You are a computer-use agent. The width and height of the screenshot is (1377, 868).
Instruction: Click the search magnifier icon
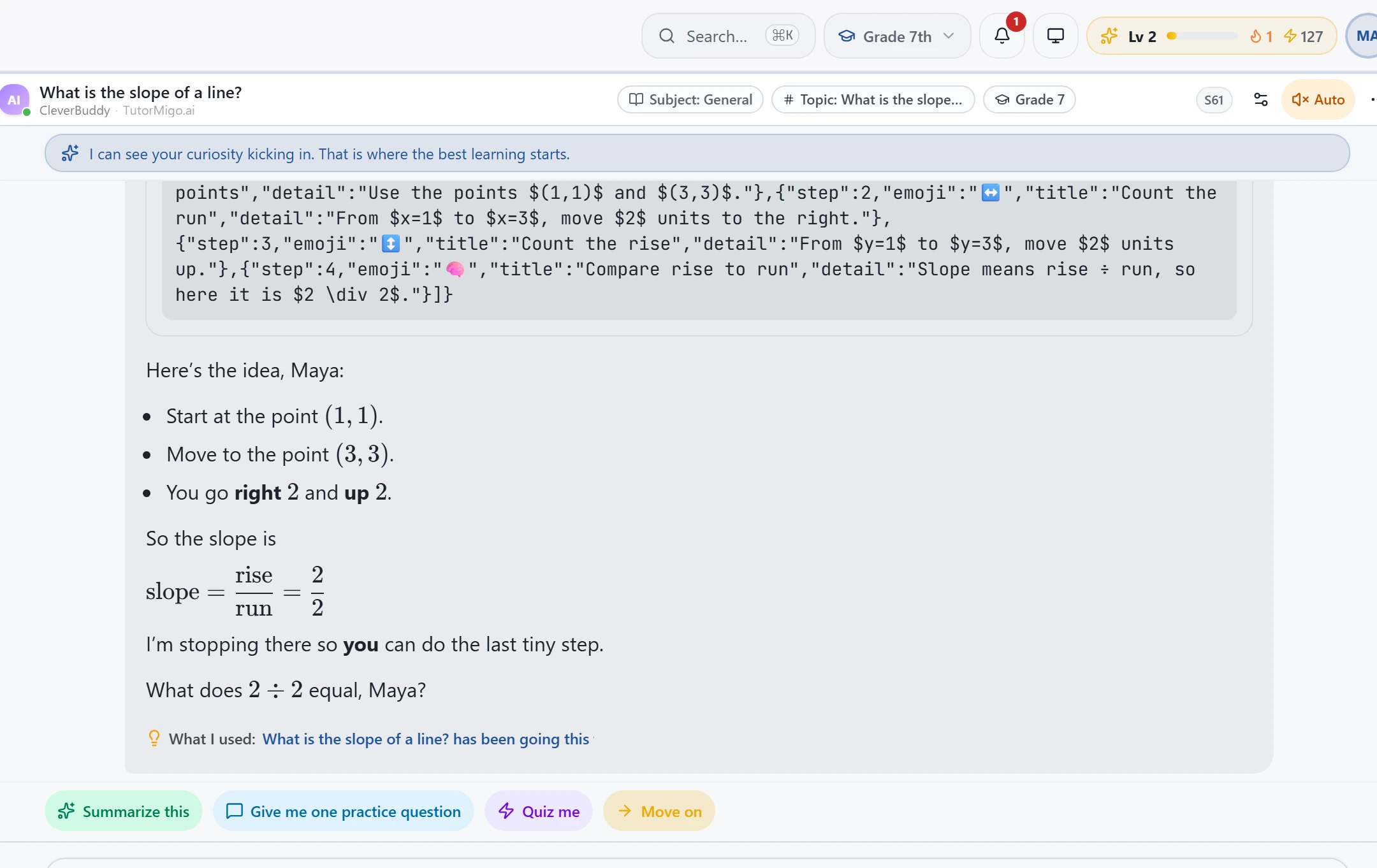(x=666, y=36)
